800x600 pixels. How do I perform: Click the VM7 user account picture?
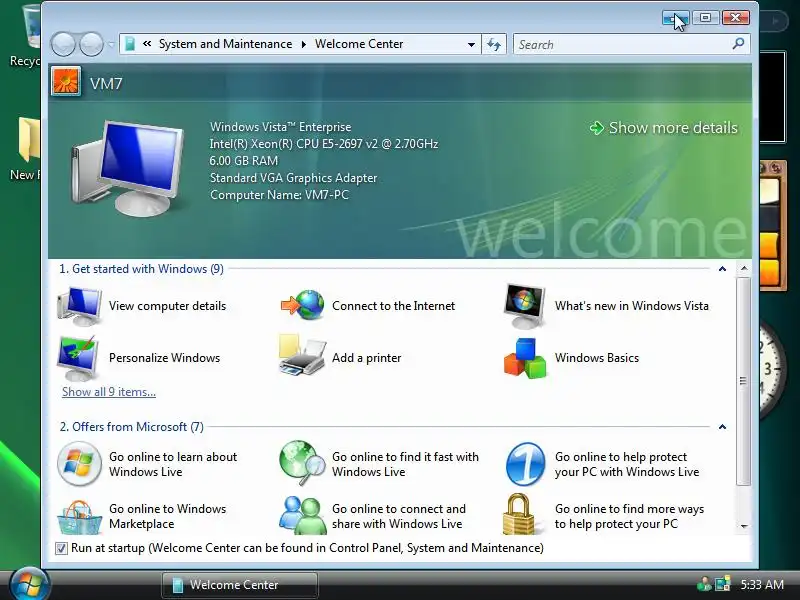[66, 82]
